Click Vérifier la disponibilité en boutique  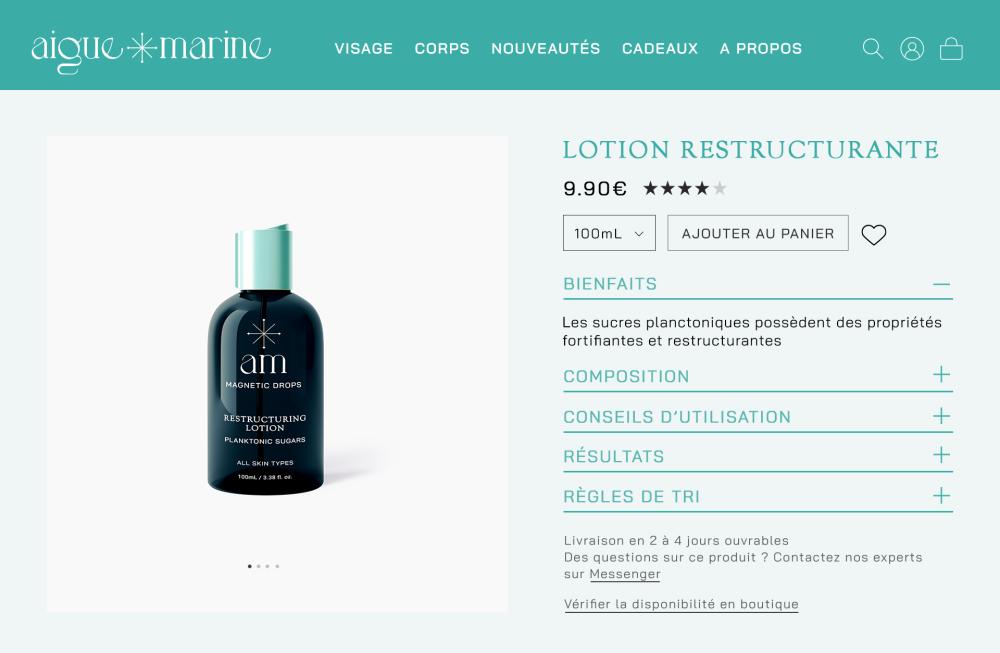pyautogui.click(x=681, y=604)
